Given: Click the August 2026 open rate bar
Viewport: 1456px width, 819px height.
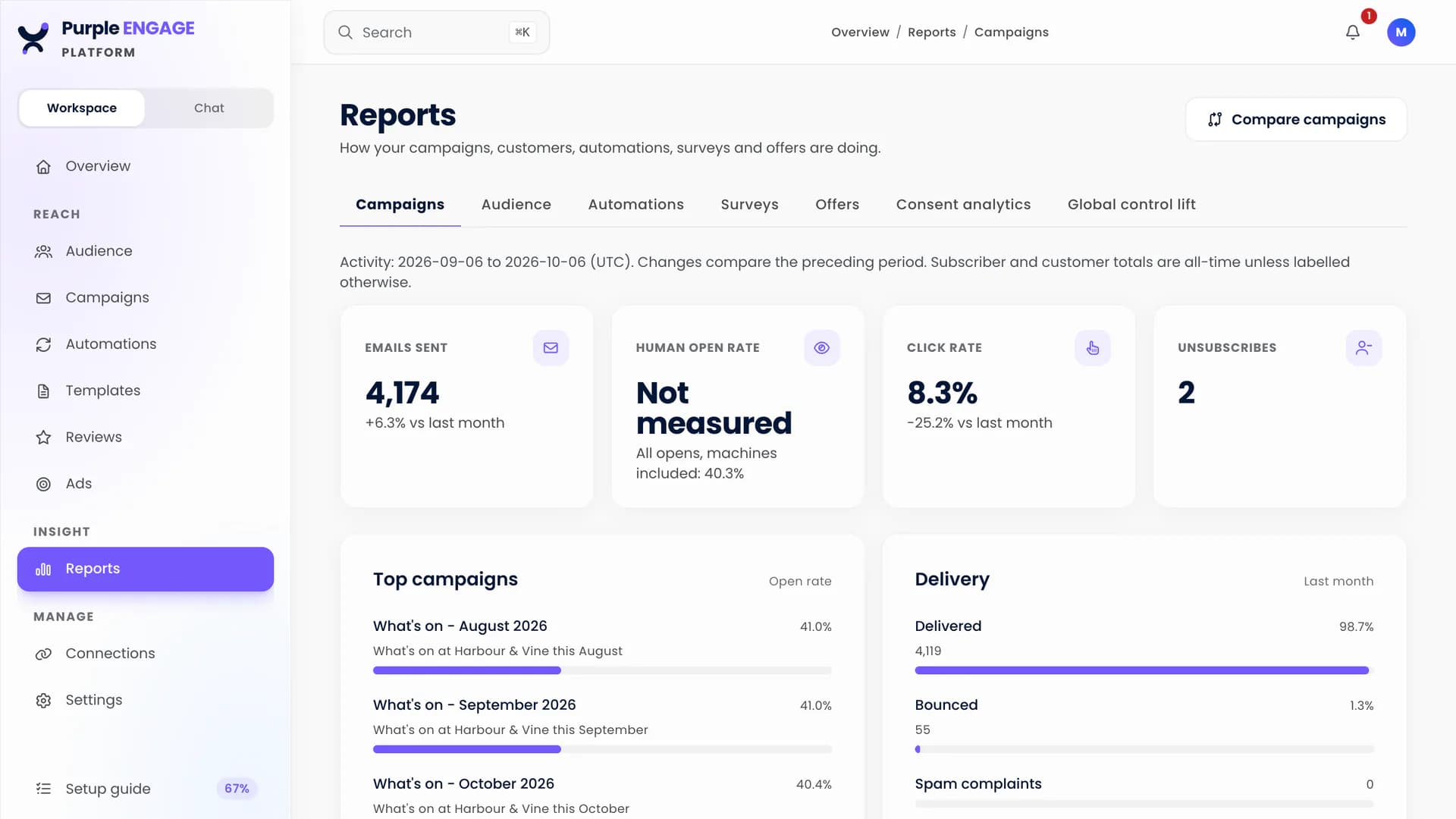Looking at the screenshot, I should click(602, 670).
